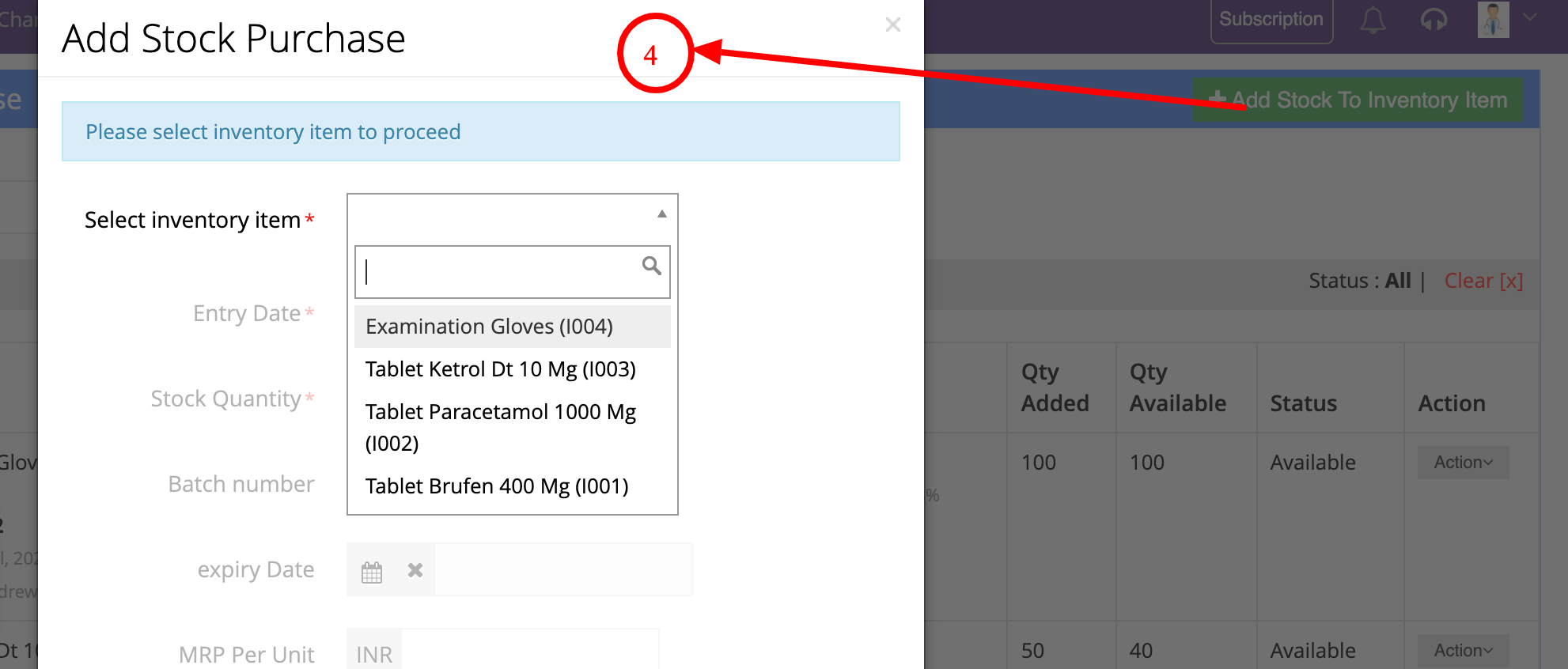
Task: Click the search magnifier in dropdown
Action: tap(651, 266)
